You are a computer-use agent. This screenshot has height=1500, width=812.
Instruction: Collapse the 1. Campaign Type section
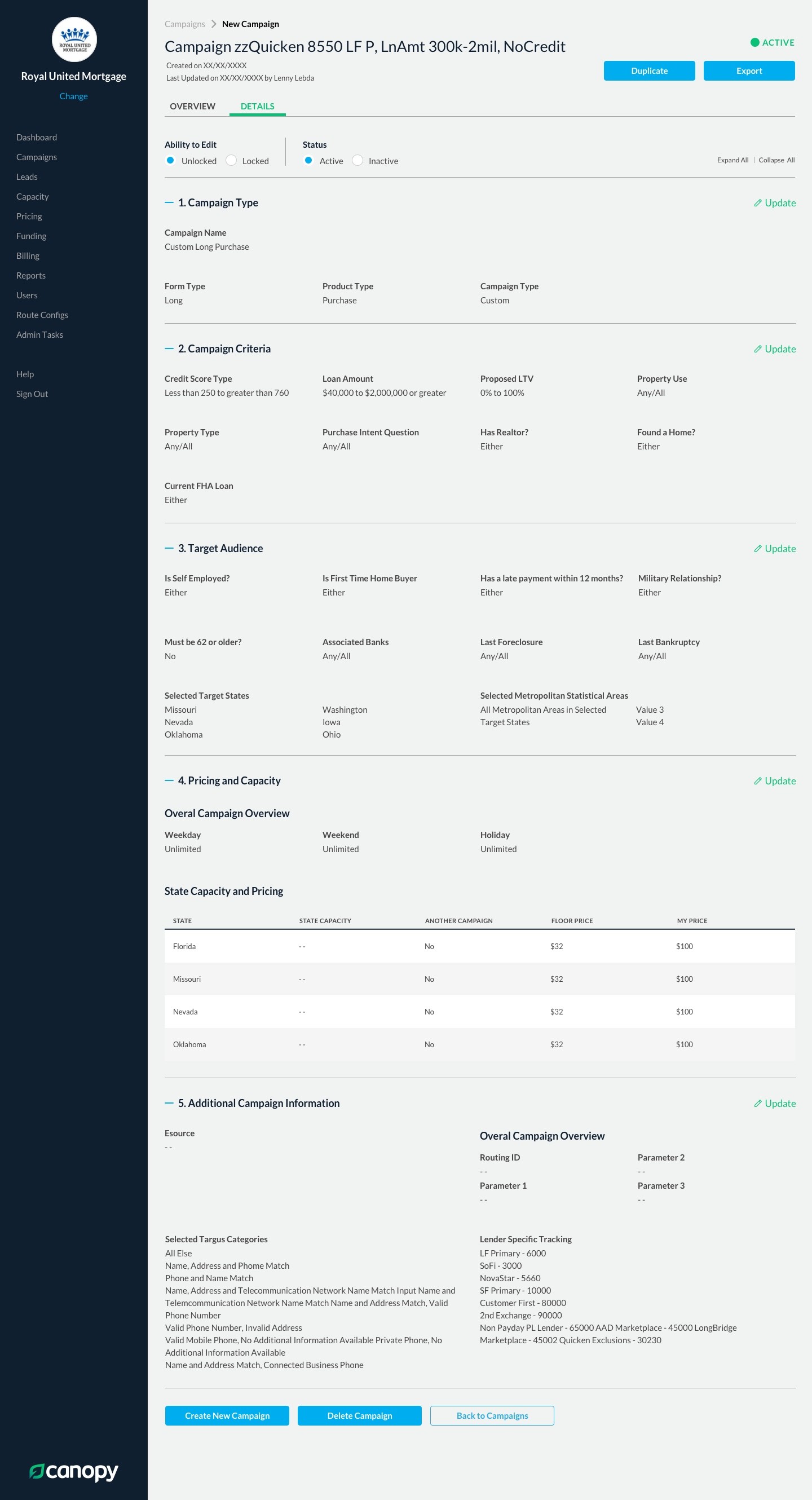click(169, 202)
